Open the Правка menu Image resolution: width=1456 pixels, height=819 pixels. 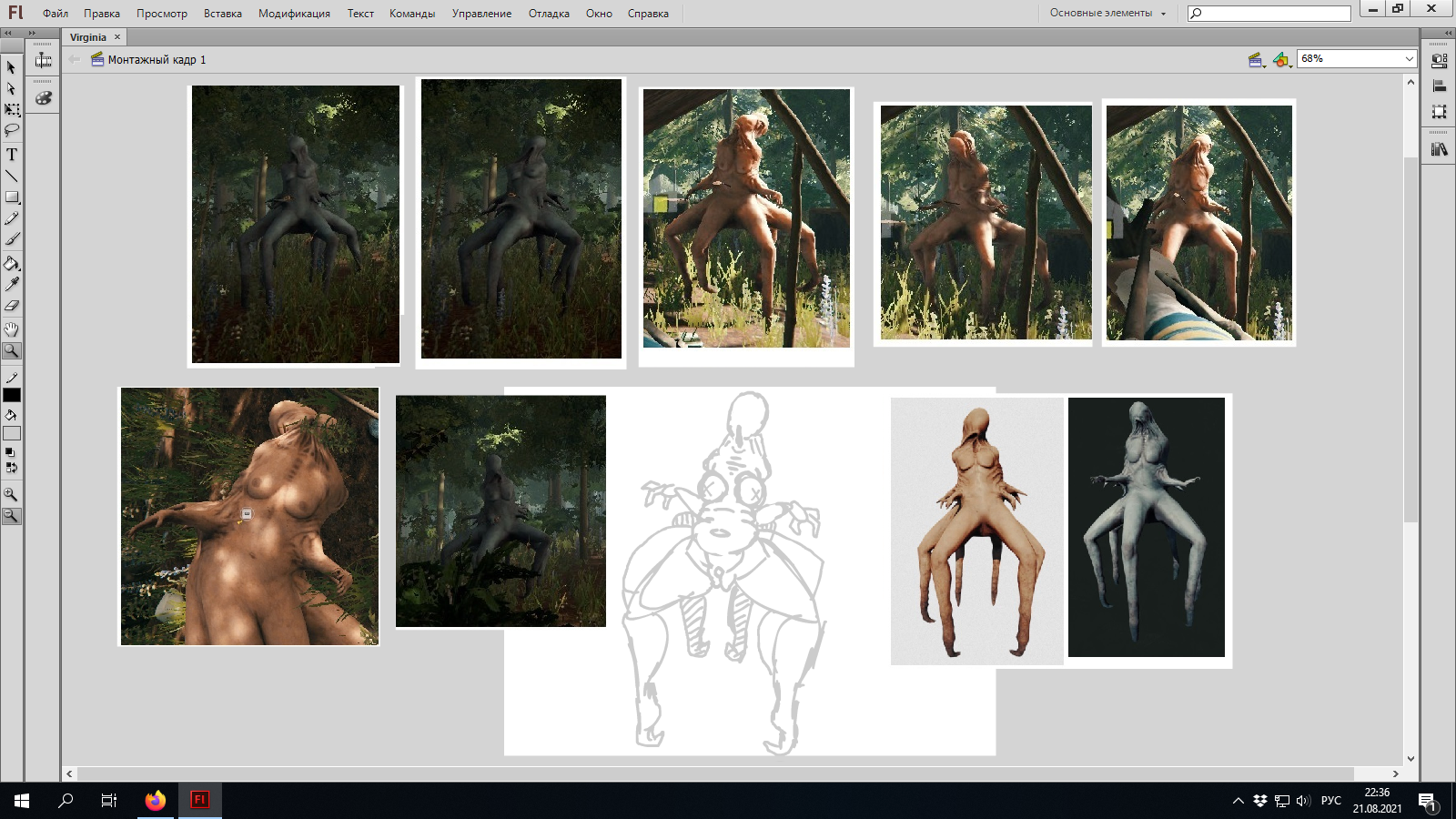[x=102, y=14]
